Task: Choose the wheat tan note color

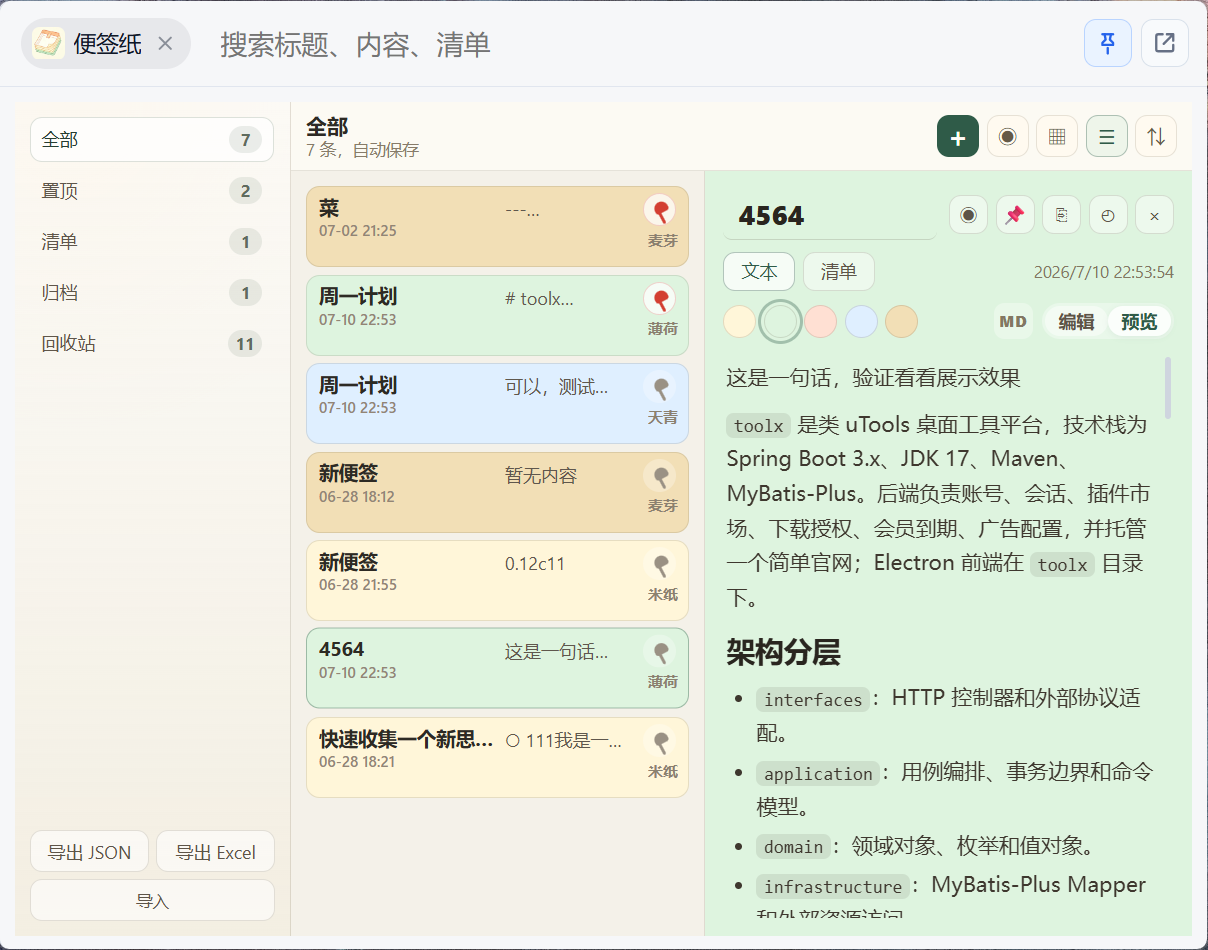Action: point(901,321)
